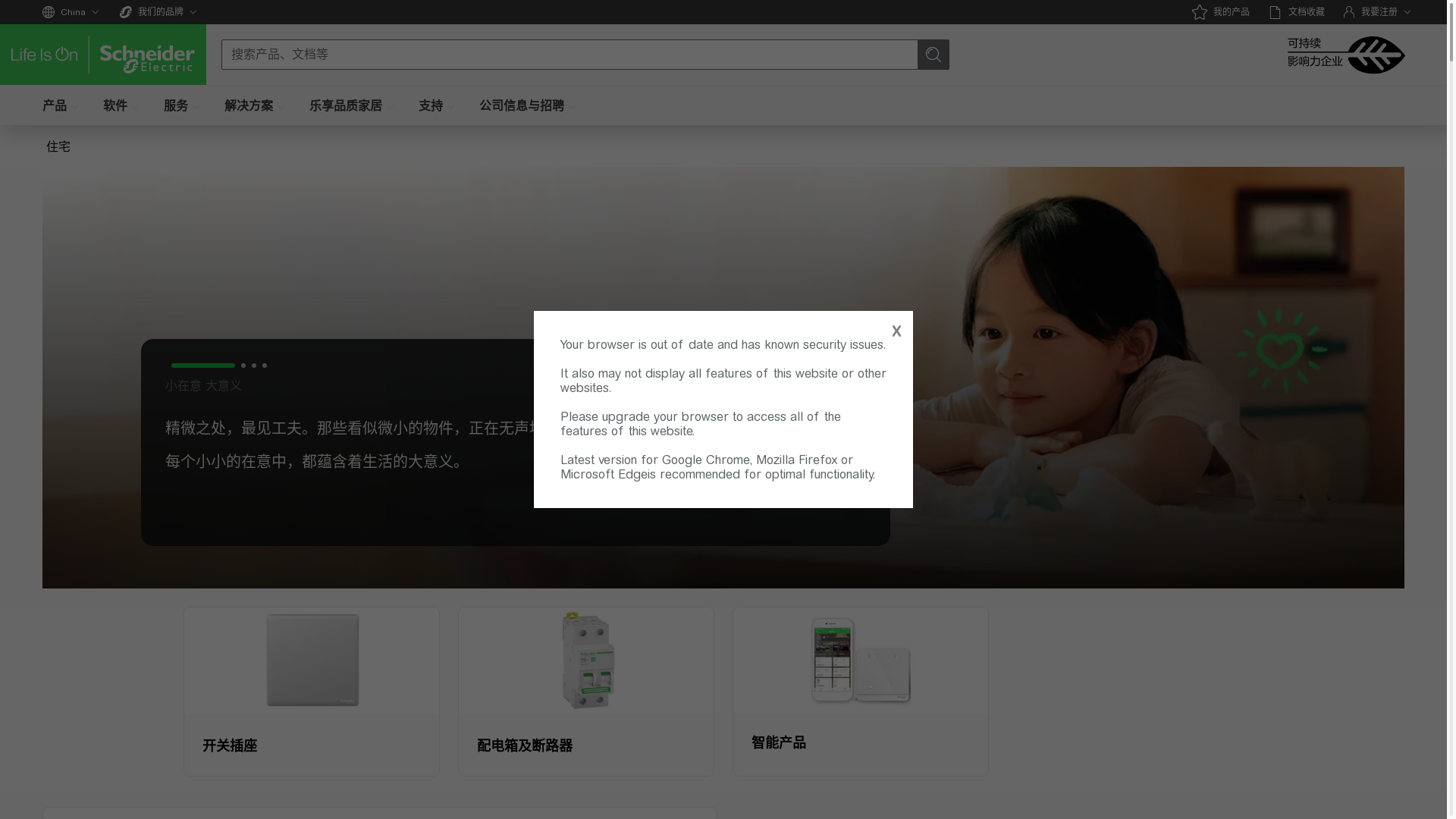The width and height of the screenshot is (1456, 819).
Task: Open the 产品 navigation menu
Action: coord(55,106)
